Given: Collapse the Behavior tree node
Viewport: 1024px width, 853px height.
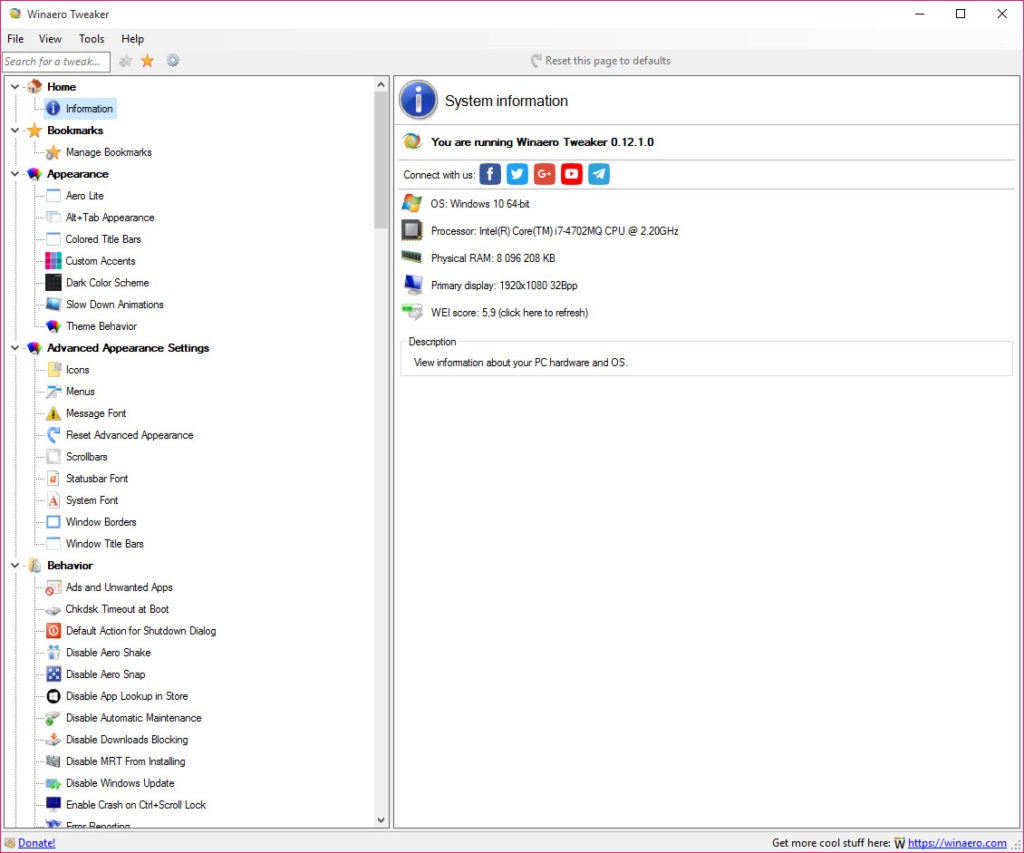Looking at the screenshot, I should (x=15, y=566).
